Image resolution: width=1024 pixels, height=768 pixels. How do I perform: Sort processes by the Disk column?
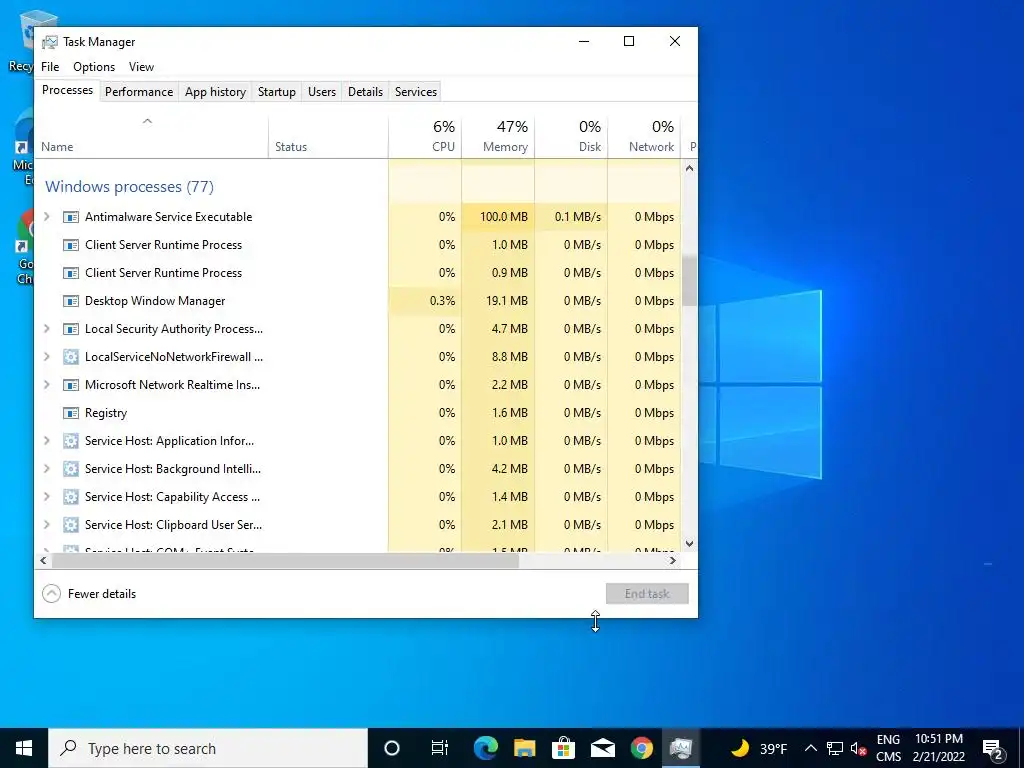click(571, 136)
